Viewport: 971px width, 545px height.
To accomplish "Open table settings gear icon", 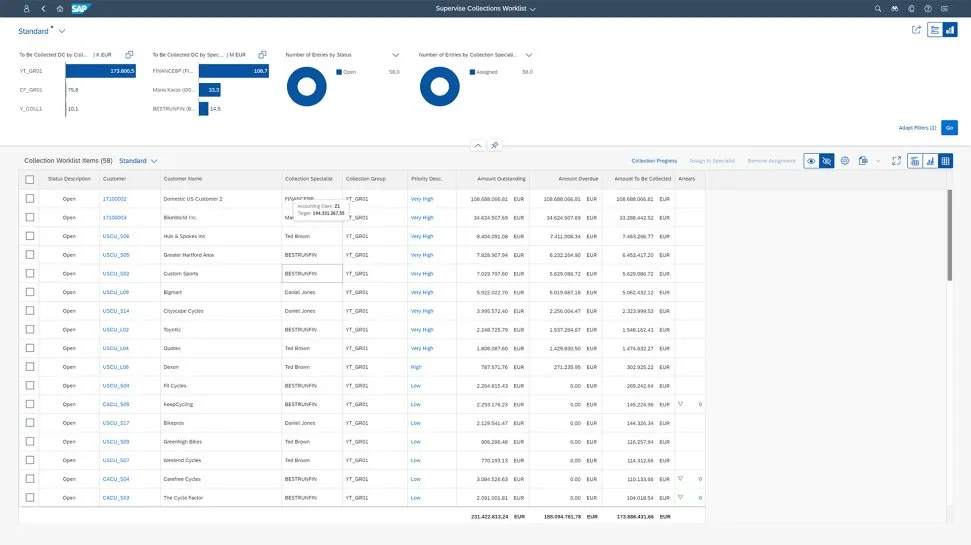I will (x=845, y=160).
